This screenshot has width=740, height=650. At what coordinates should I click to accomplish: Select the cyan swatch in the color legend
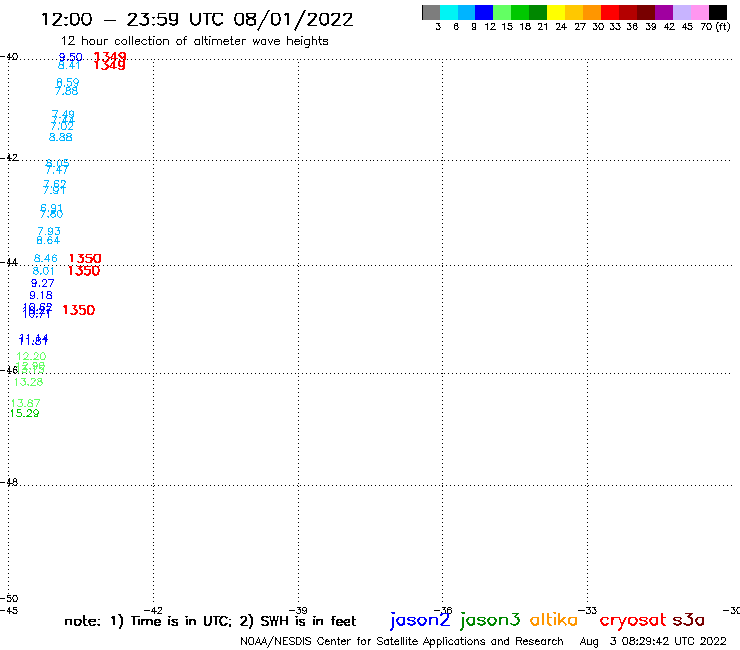pyautogui.click(x=448, y=12)
